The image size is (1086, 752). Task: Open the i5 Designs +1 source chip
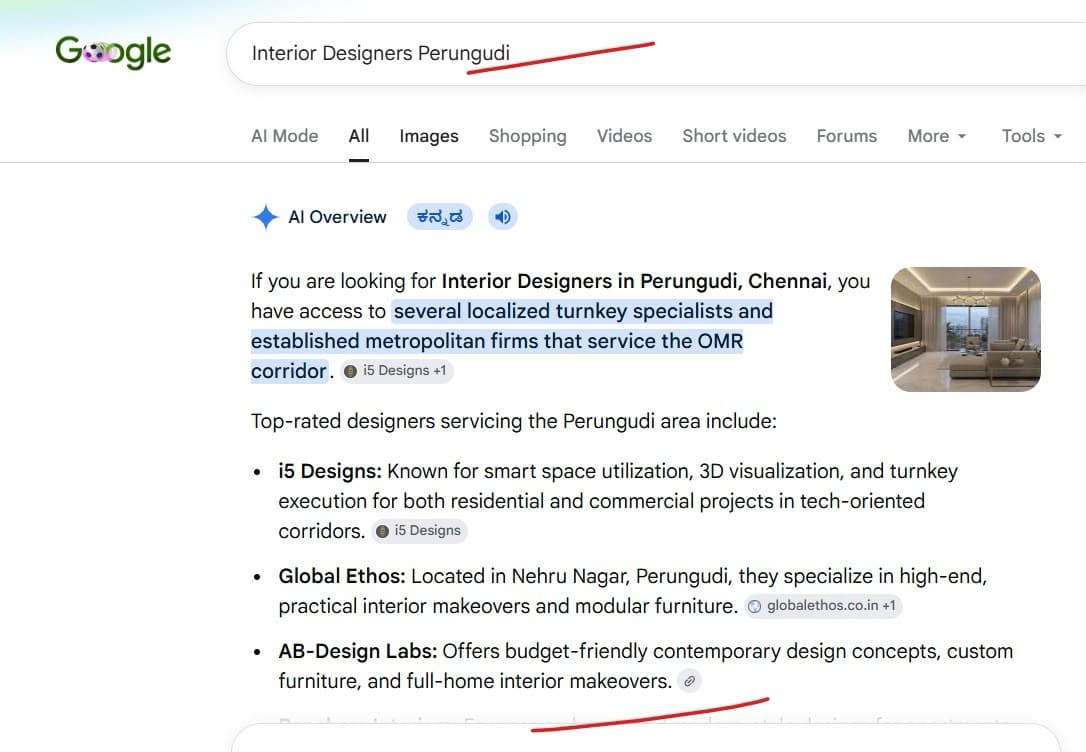pos(397,371)
